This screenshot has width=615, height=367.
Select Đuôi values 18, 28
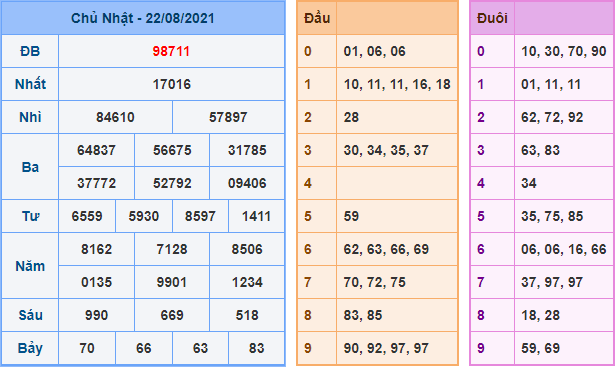[x=540, y=315]
